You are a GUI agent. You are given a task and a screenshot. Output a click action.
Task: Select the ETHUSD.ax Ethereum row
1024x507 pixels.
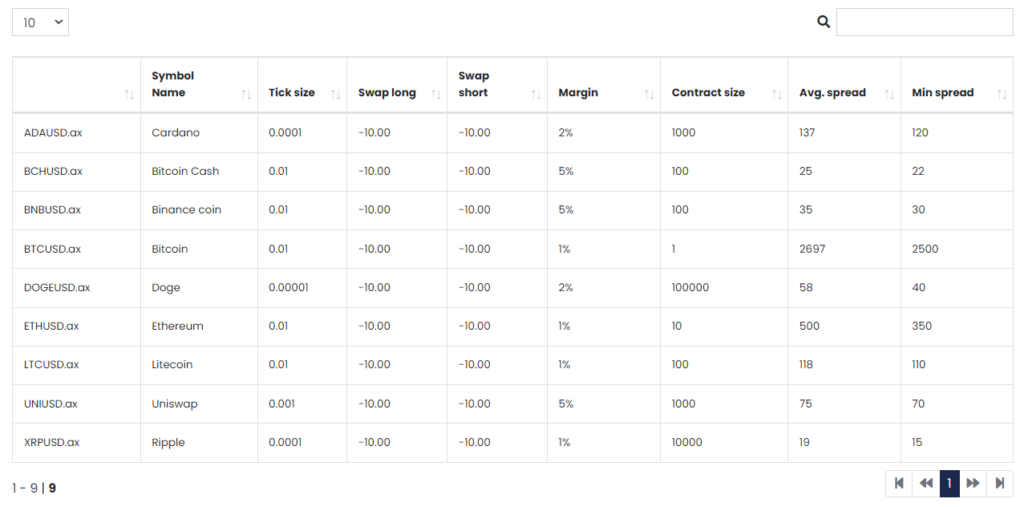[x=513, y=326]
